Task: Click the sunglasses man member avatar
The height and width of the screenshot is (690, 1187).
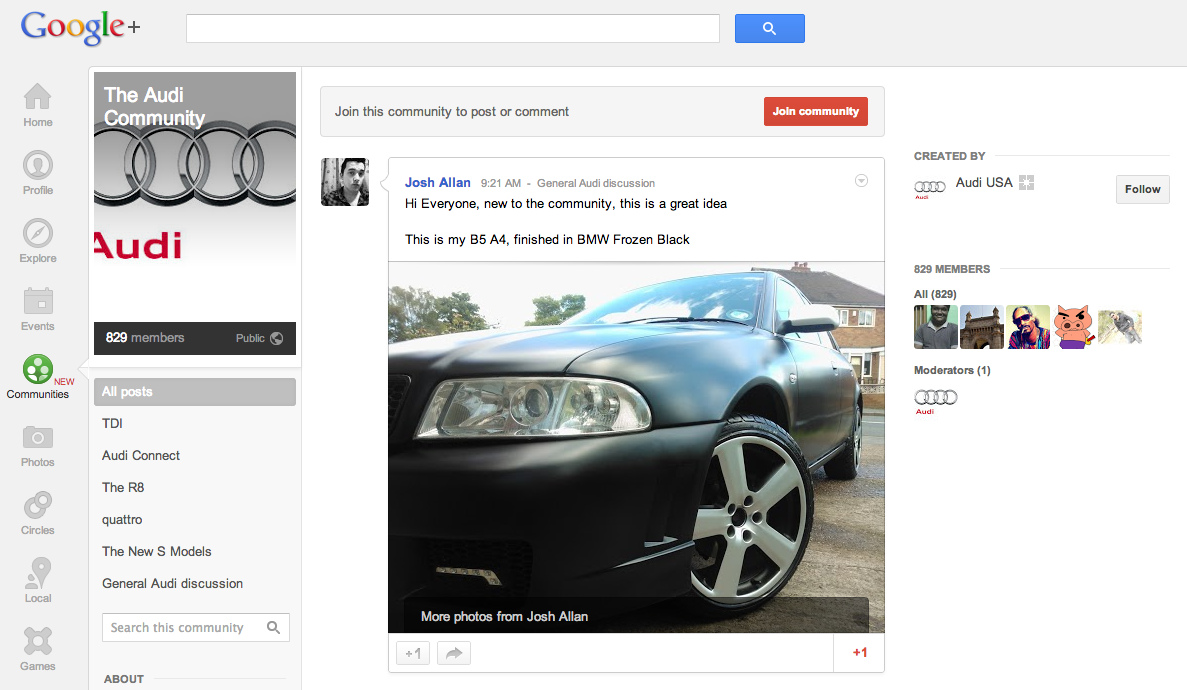Action: 1028,326
